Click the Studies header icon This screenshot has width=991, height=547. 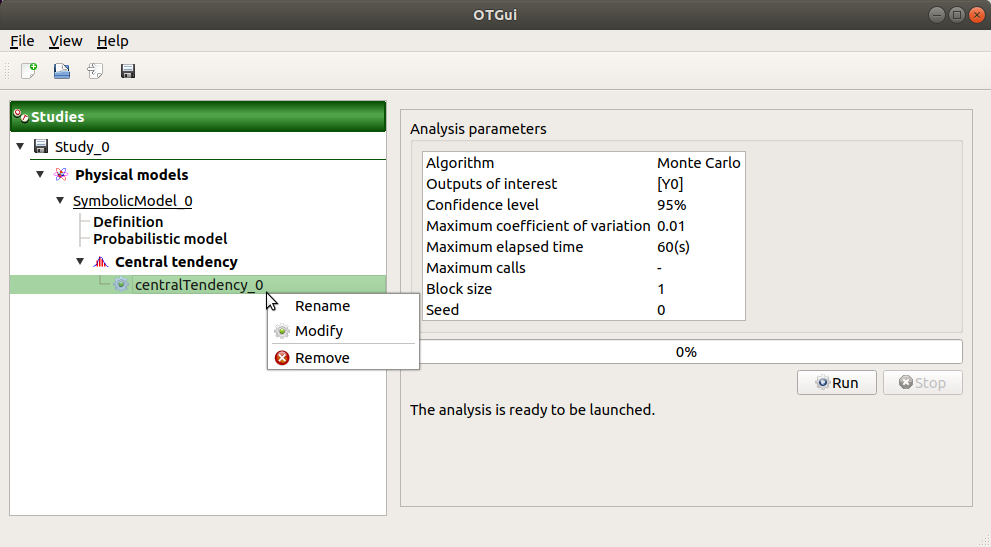pos(21,117)
